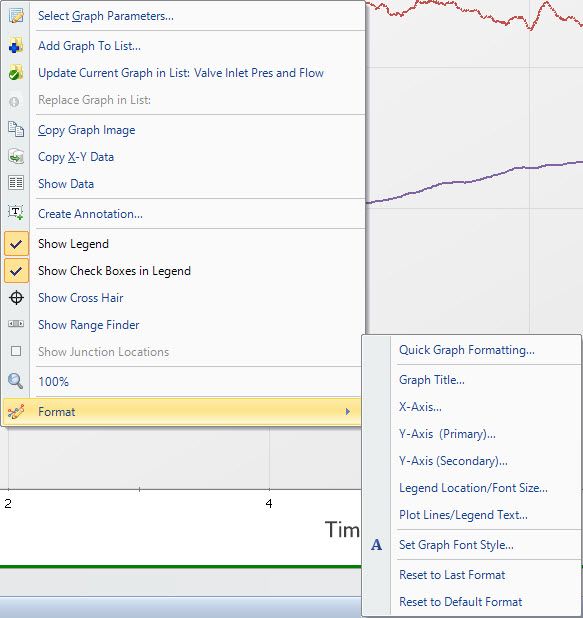Click the Select Graph Parameters icon

[16, 16]
